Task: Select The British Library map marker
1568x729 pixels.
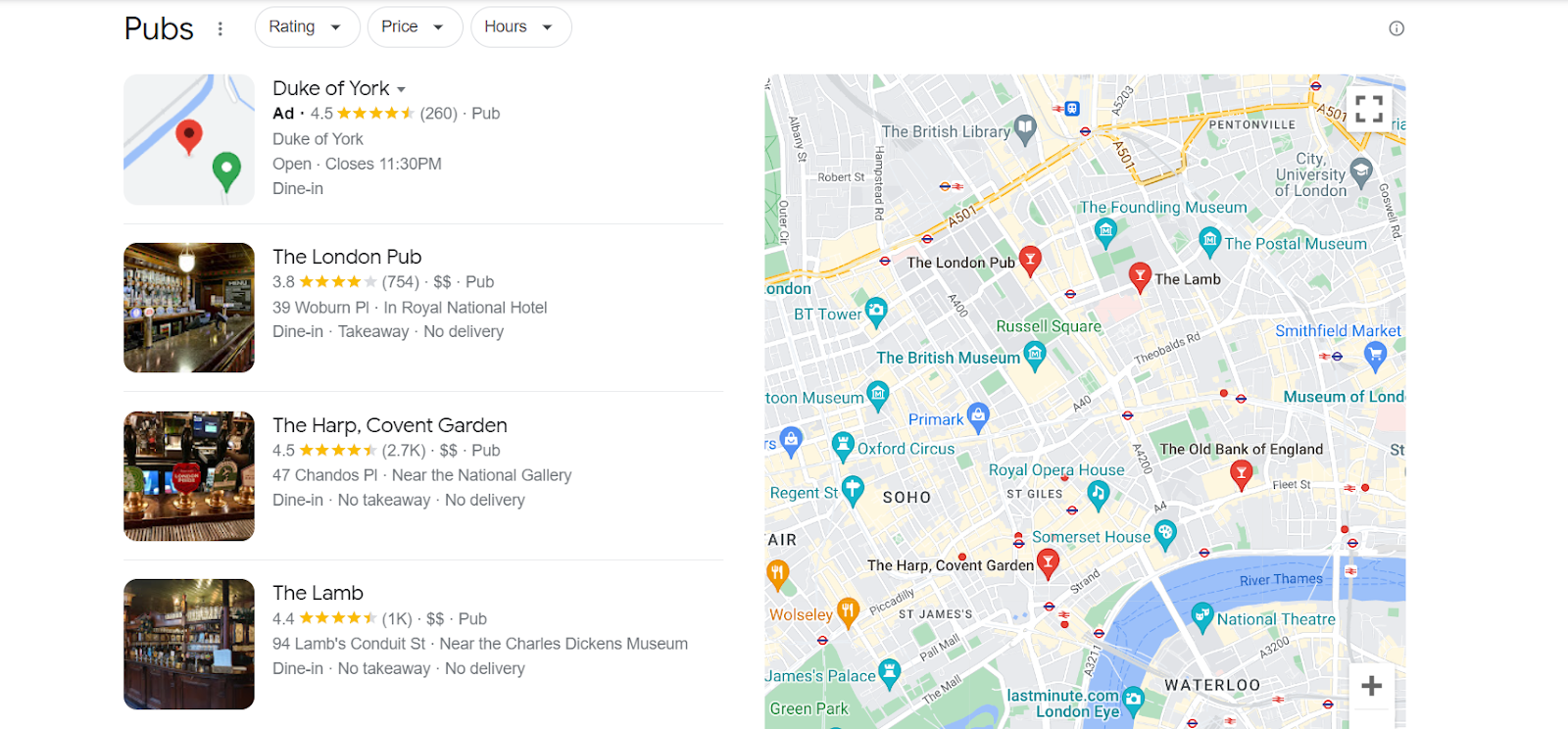Action: pyautogui.click(x=1025, y=129)
